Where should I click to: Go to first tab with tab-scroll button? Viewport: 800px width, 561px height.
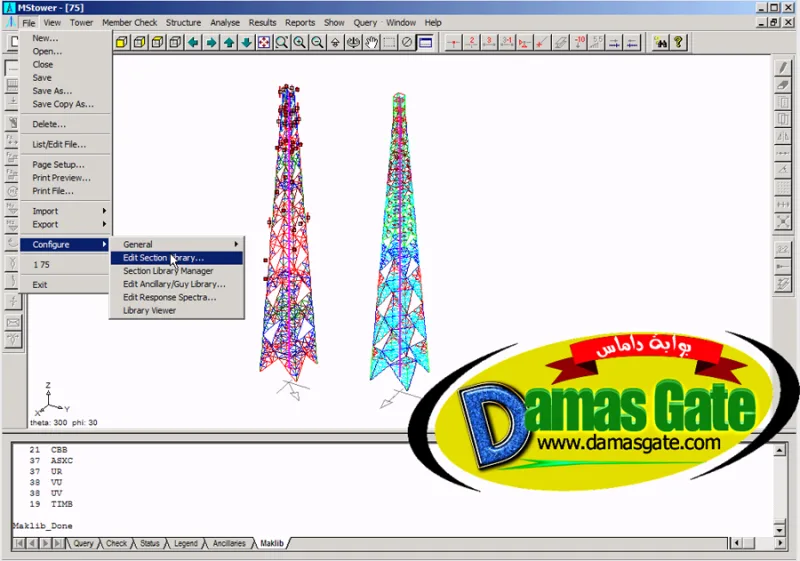coord(19,543)
